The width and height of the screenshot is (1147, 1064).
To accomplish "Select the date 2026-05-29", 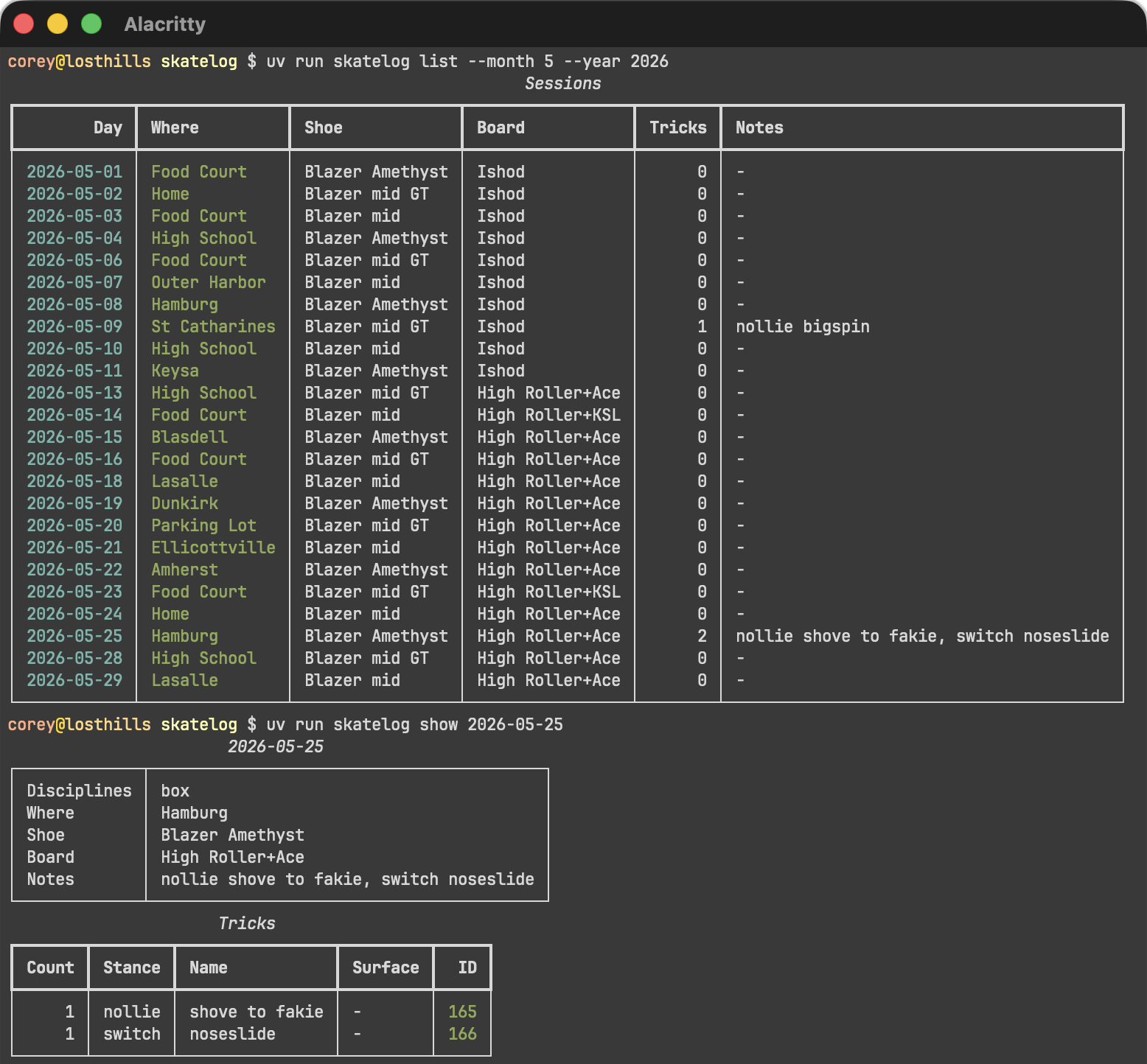I will point(74,680).
